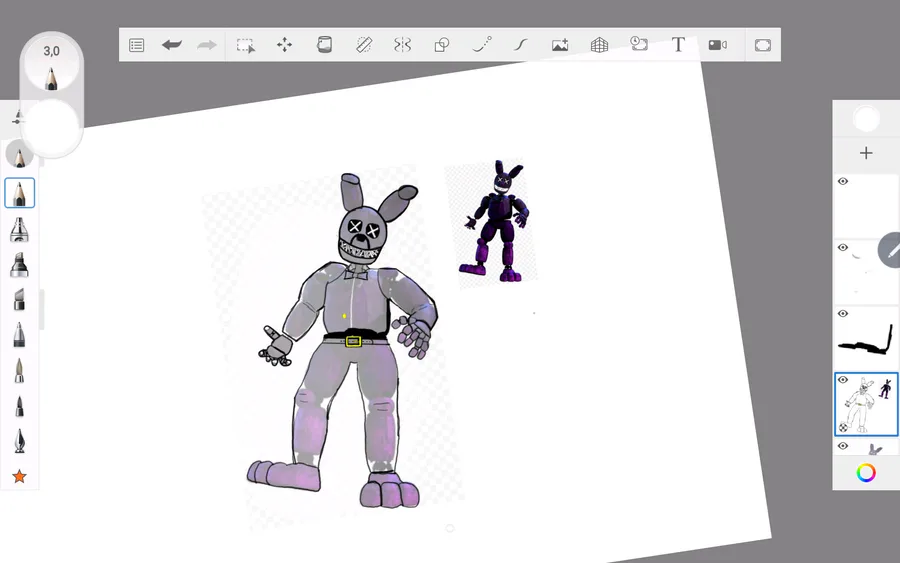Select the black ink pen brush
The width and height of the screenshot is (900, 563).
(x=20, y=406)
